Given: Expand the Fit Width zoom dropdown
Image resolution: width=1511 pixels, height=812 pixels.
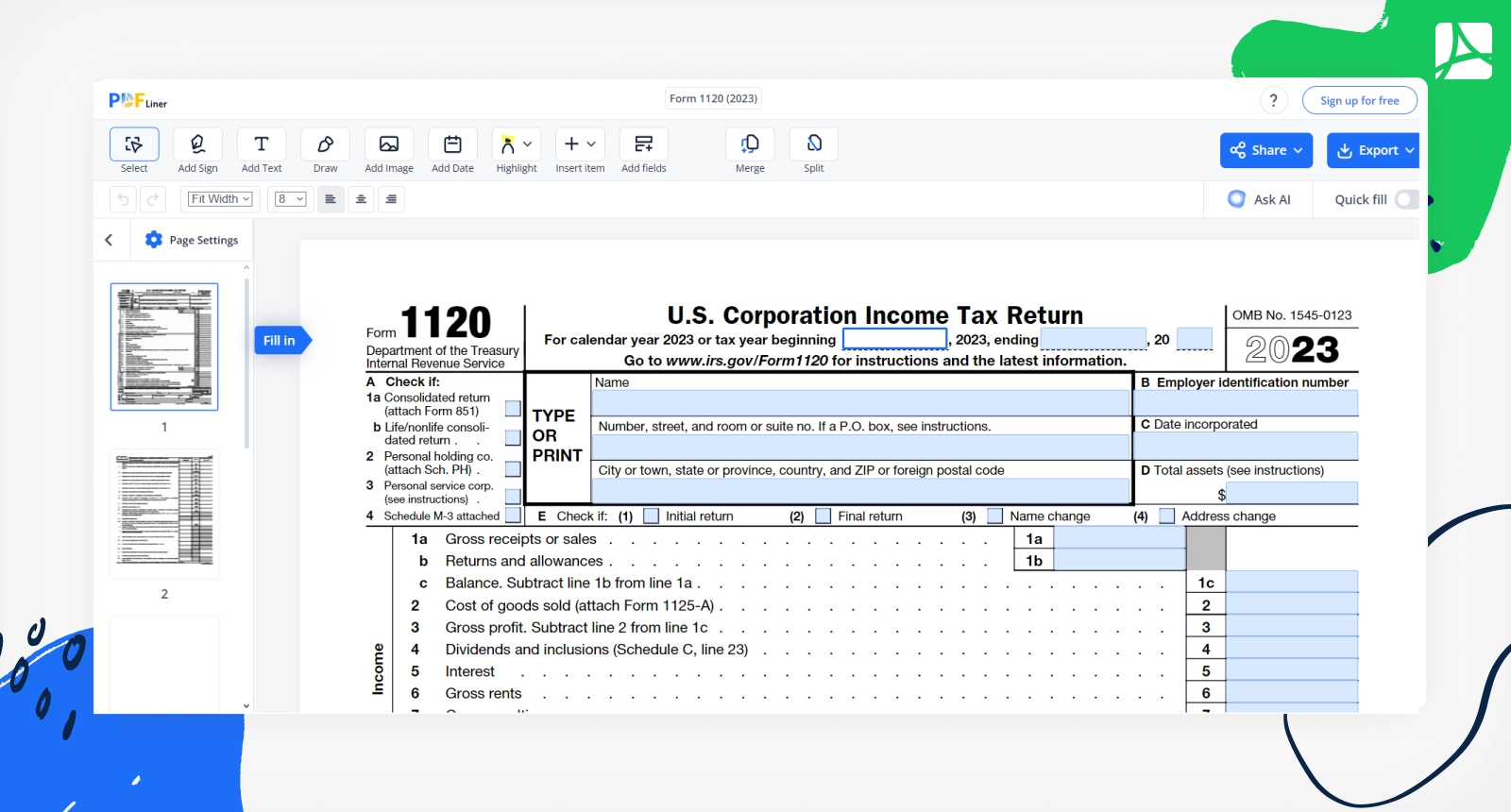Looking at the screenshot, I should 221,199.
